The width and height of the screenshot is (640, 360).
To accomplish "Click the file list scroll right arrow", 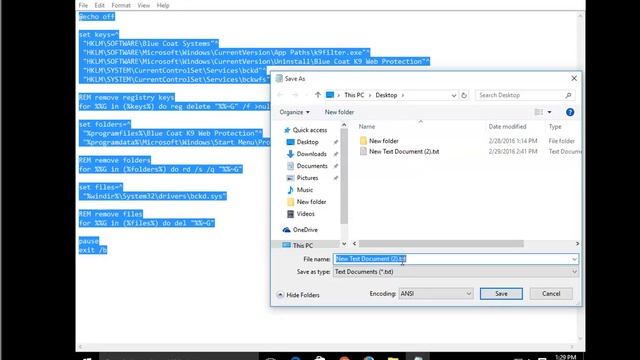I will (x=577, y=244).
